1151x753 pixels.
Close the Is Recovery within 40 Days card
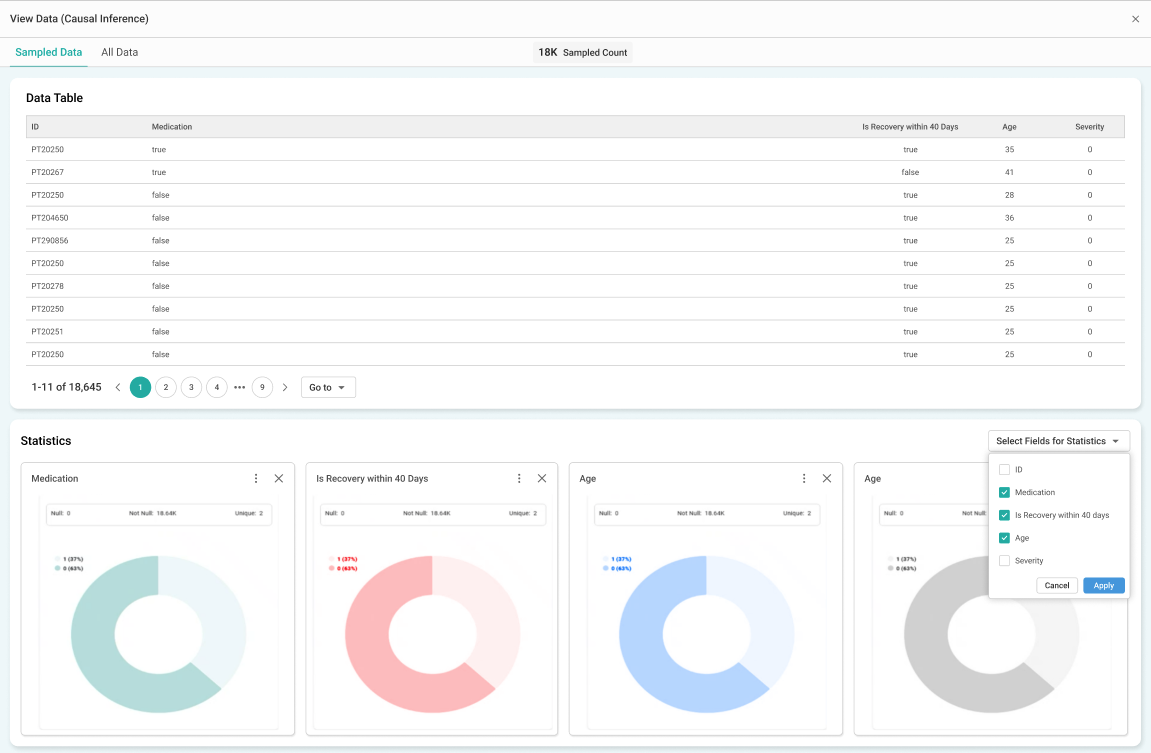coord(542,479)
